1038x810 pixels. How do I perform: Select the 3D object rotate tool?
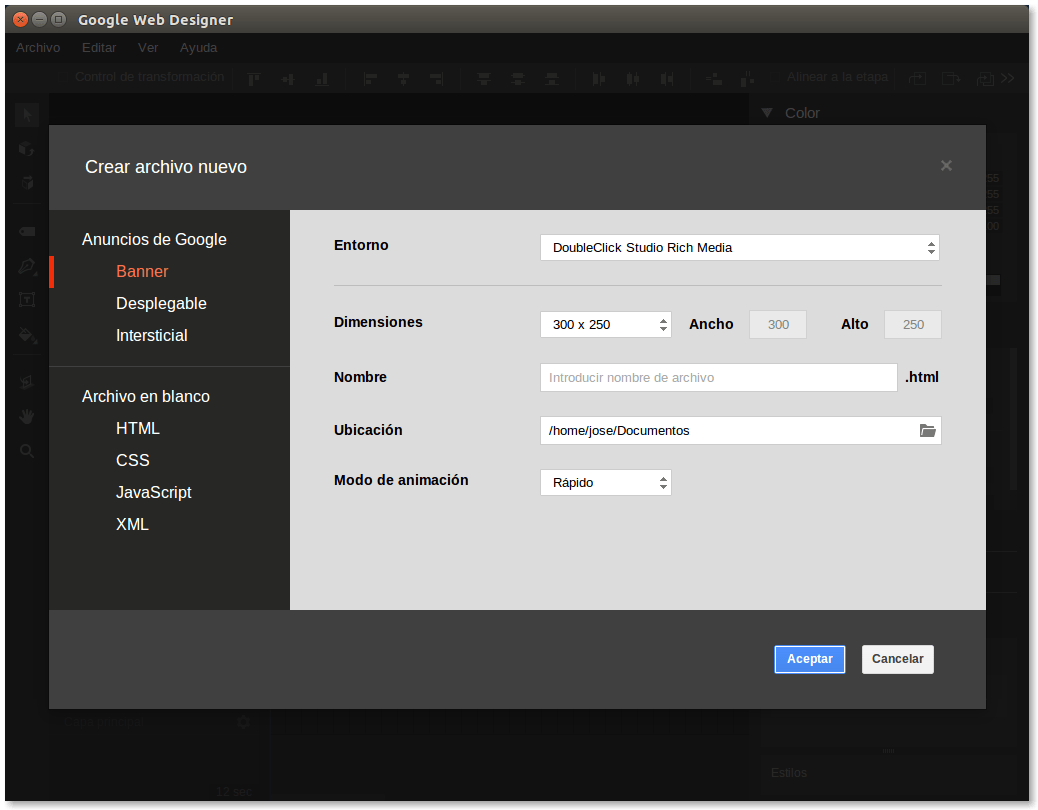[27, 149]
